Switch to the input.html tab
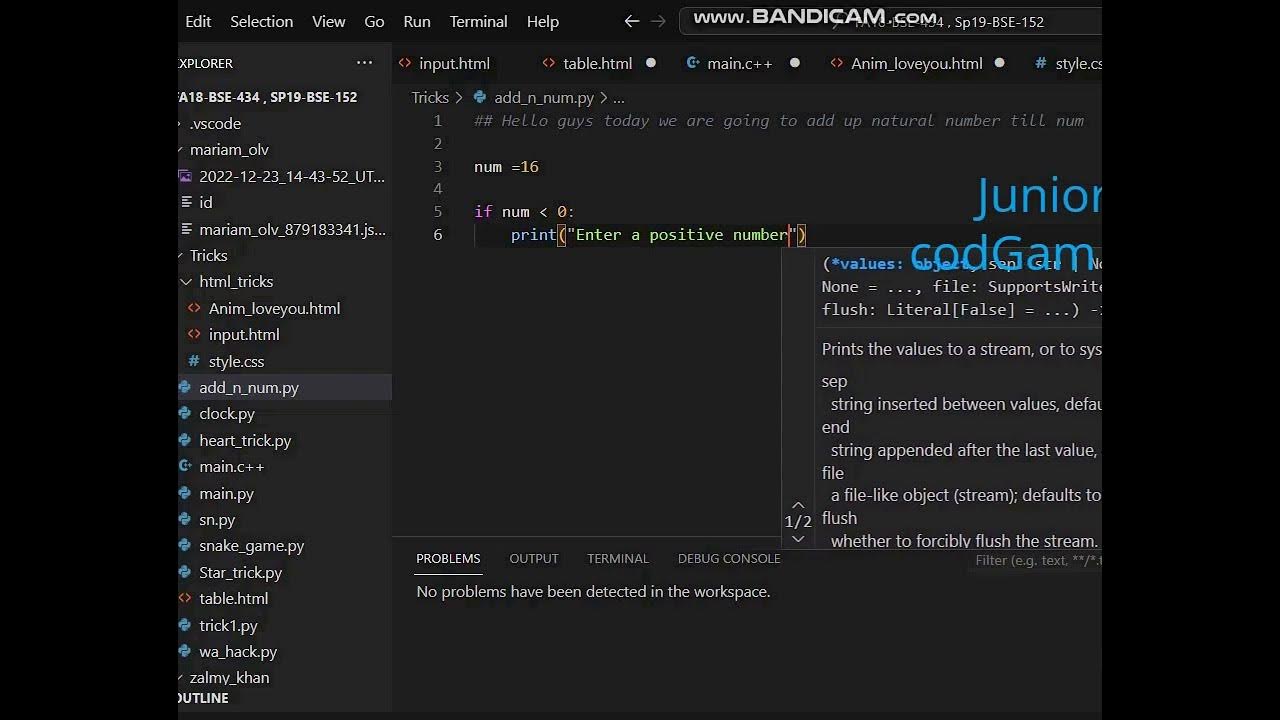The image size is (1280, 720). [454, 63]
